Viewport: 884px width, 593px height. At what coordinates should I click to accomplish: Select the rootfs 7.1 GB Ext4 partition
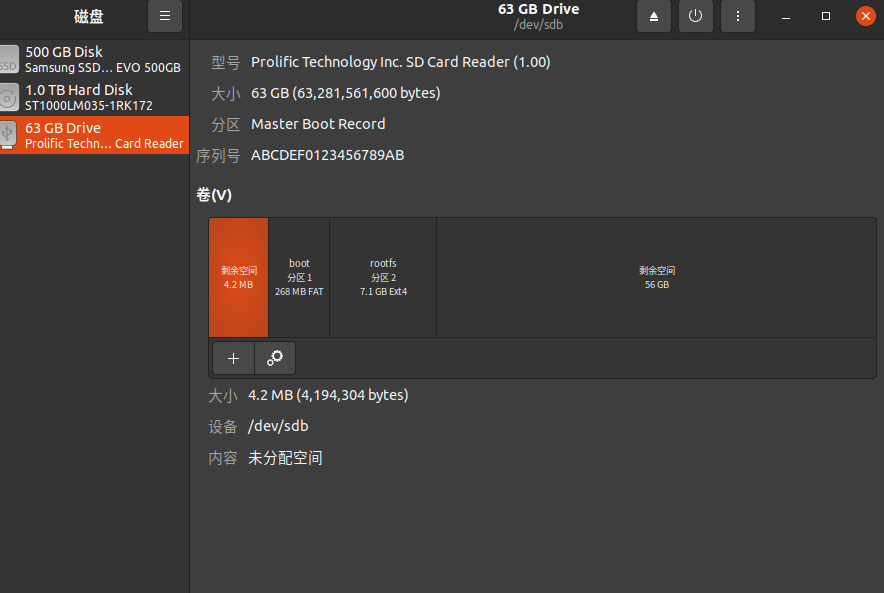point(383,277)
